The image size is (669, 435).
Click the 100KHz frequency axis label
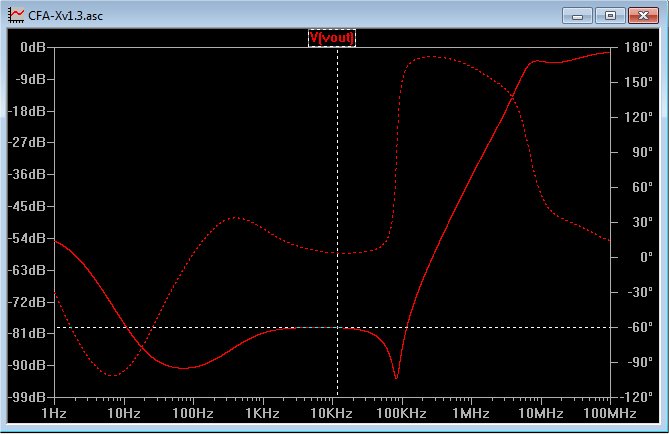pos(401,413)
